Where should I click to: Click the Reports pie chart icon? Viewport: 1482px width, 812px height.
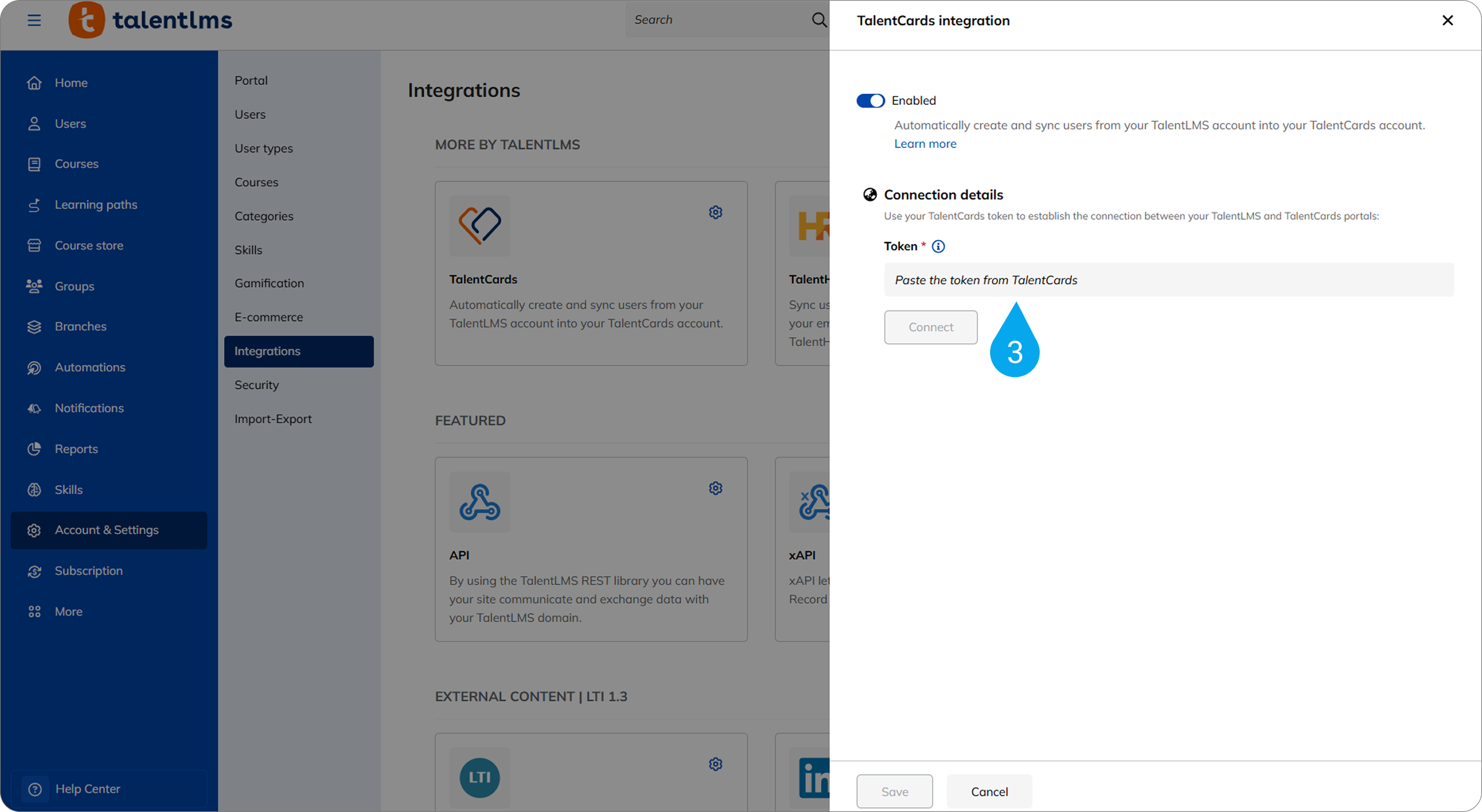[x=34, y=449]
